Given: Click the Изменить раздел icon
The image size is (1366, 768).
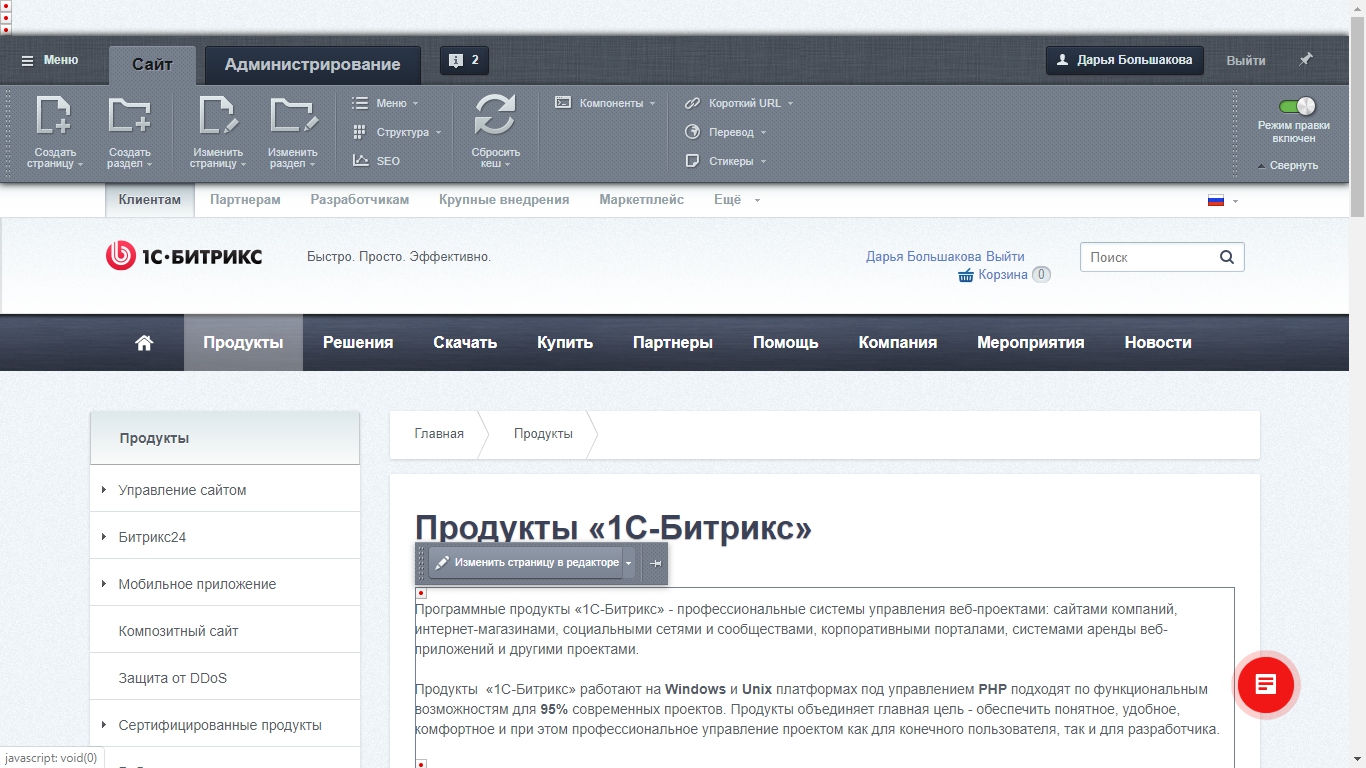Looking at the screenshot, I should point(293,116).
